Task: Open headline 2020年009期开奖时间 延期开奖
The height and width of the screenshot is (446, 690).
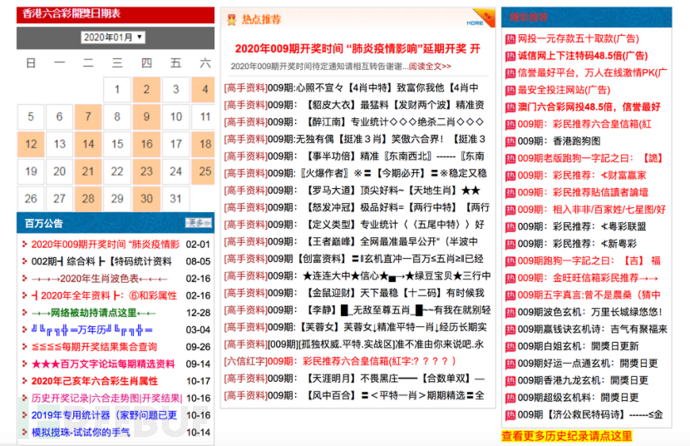Action: (x=357, y=48)
